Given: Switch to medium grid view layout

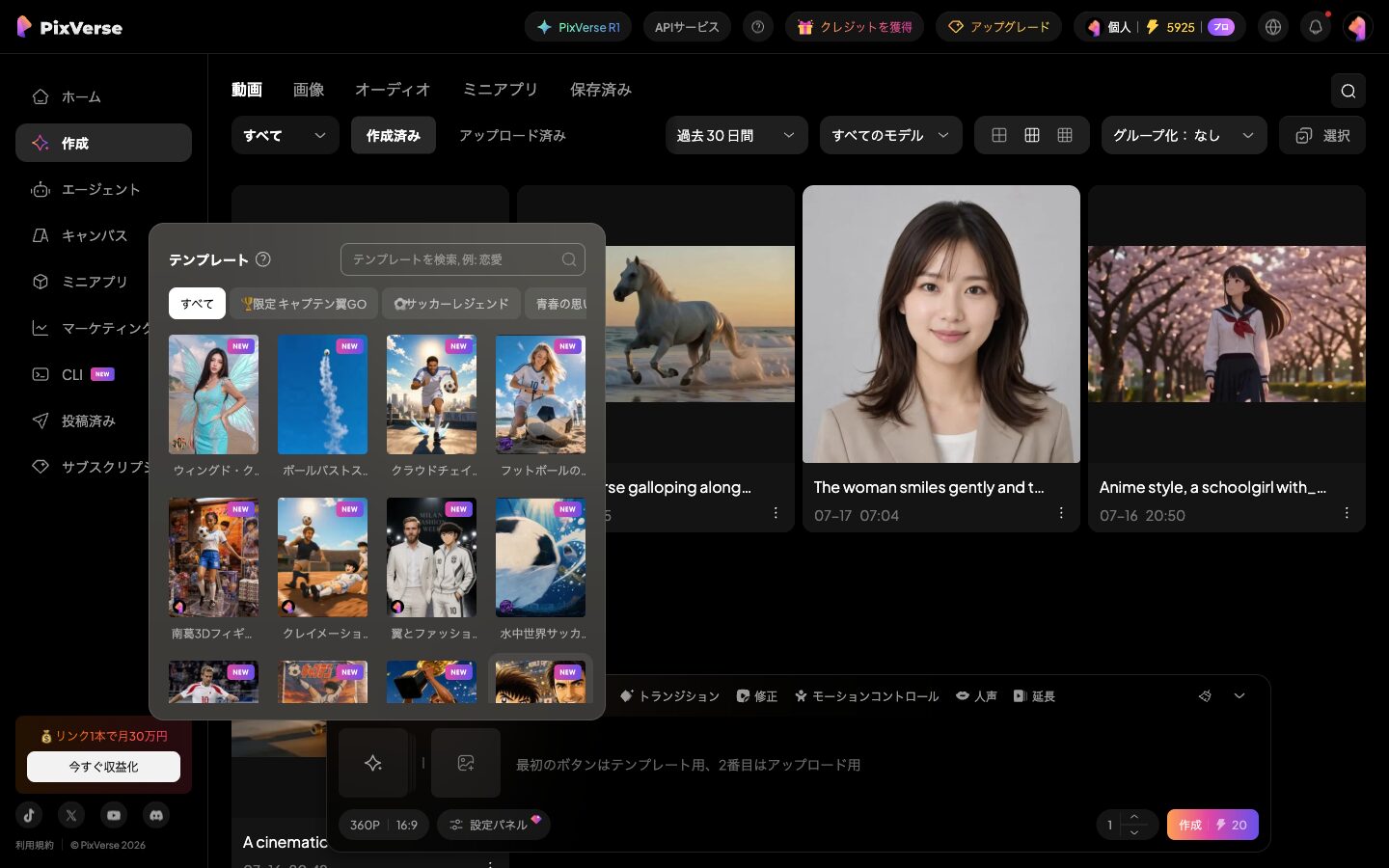Looking at the screenshot, I should coord(1032,136).
